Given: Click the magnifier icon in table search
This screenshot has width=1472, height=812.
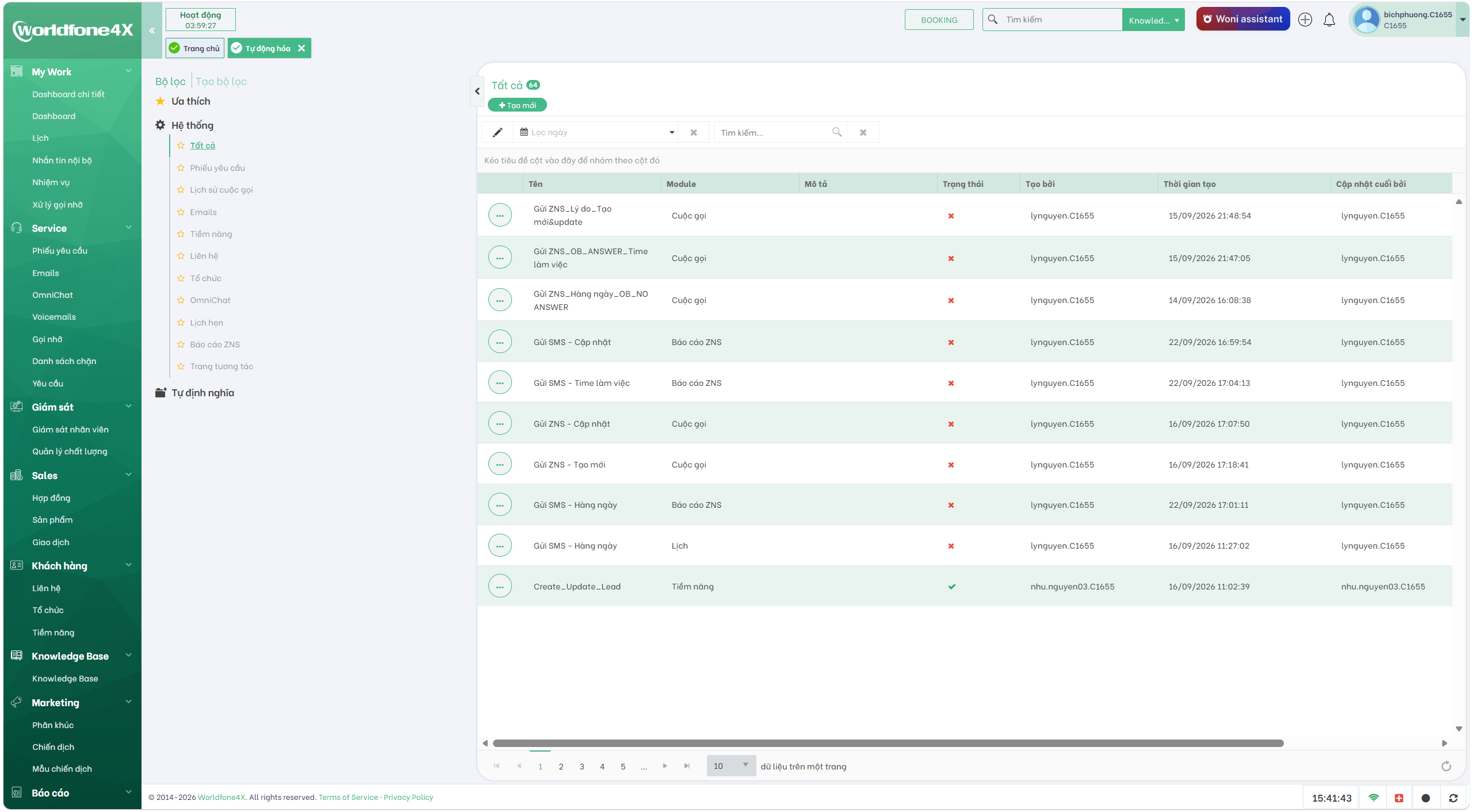Looking at the screenshot, I should [837, 132].
